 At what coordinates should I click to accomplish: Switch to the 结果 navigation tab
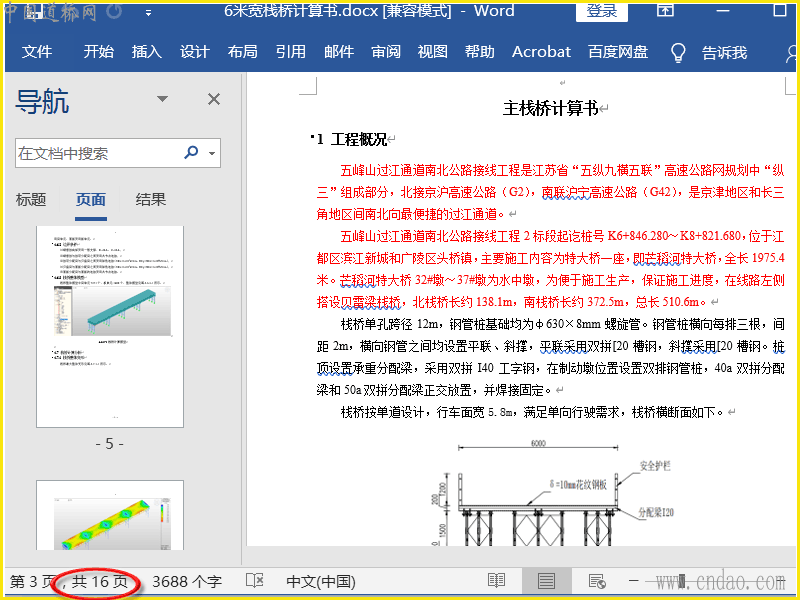(x=151, y=199)
